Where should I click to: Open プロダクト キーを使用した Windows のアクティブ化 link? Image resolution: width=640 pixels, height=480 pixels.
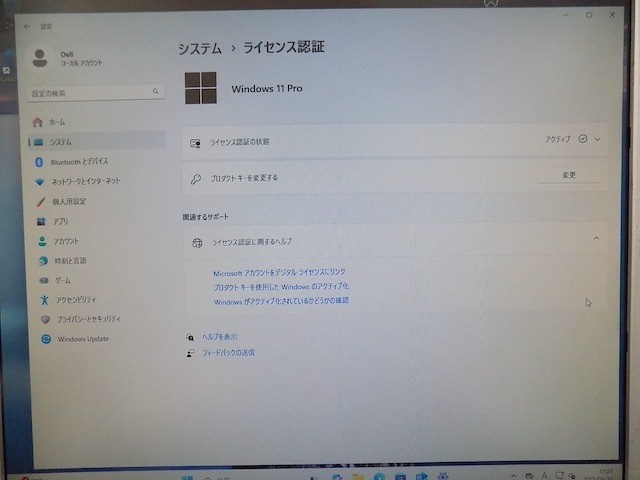tap(281, 287)
